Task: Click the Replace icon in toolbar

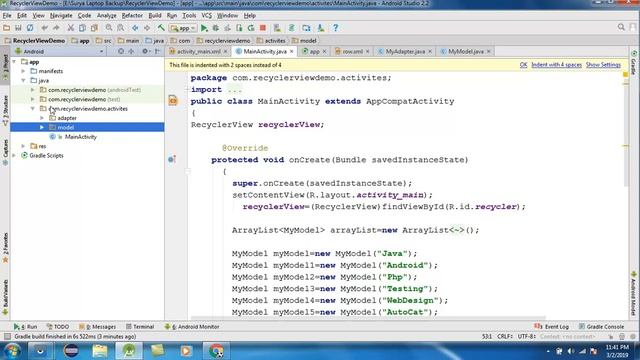Action: pyautogui.click(x=121, y=28)
